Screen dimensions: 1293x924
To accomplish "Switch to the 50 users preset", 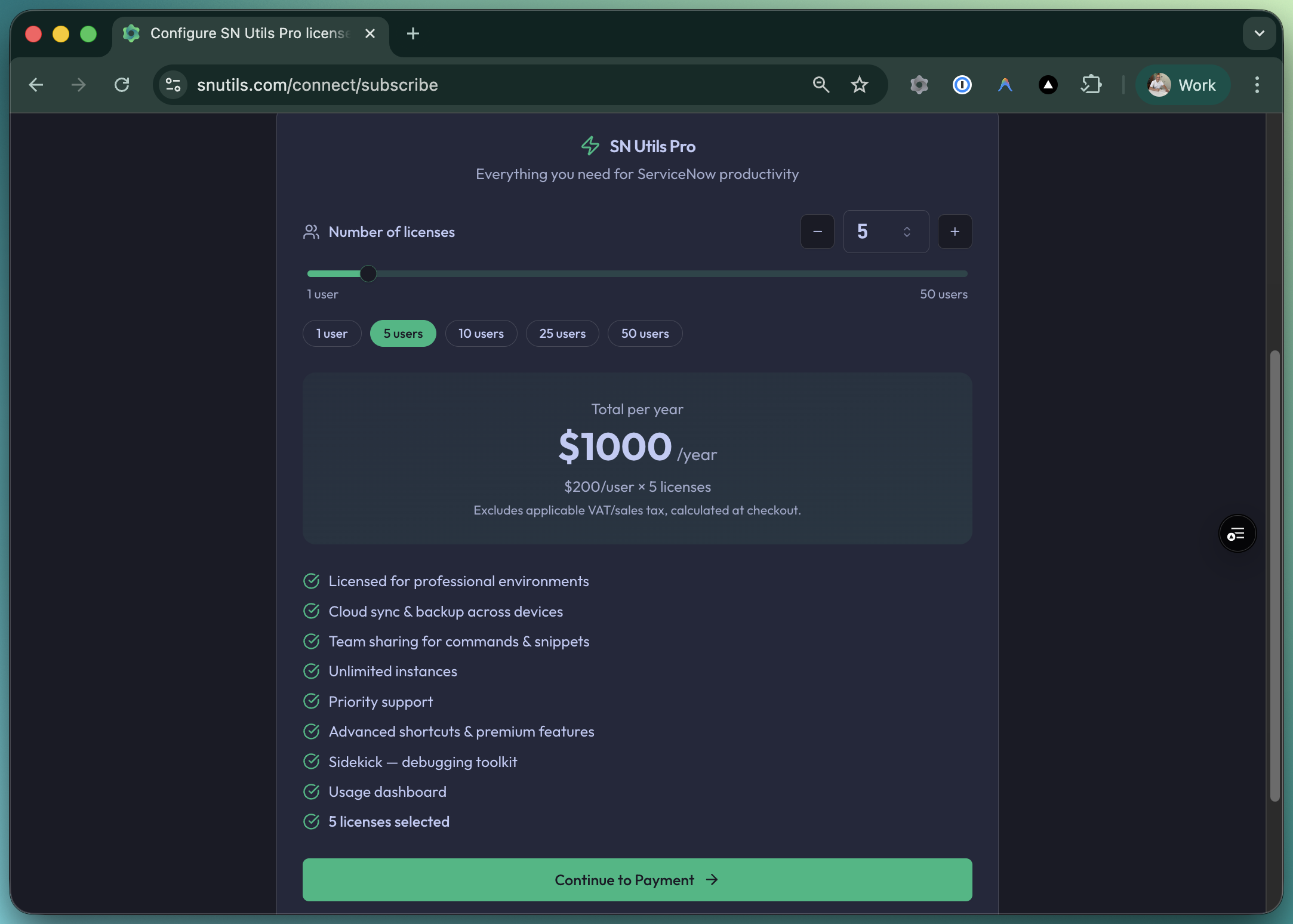I will (x=645, y=333).
